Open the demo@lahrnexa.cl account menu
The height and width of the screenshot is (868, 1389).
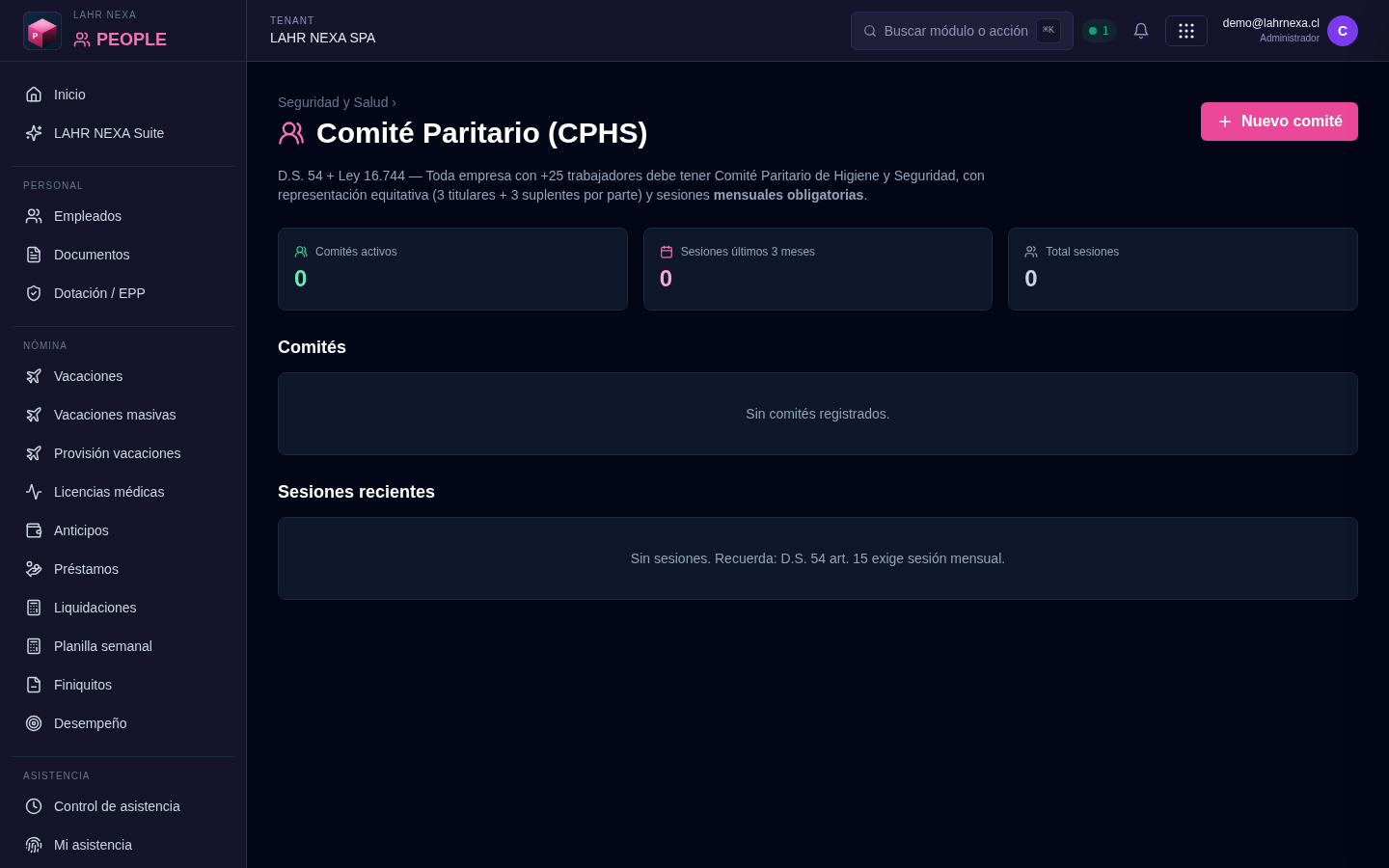pyautogui.click(x=1270, y=30)
